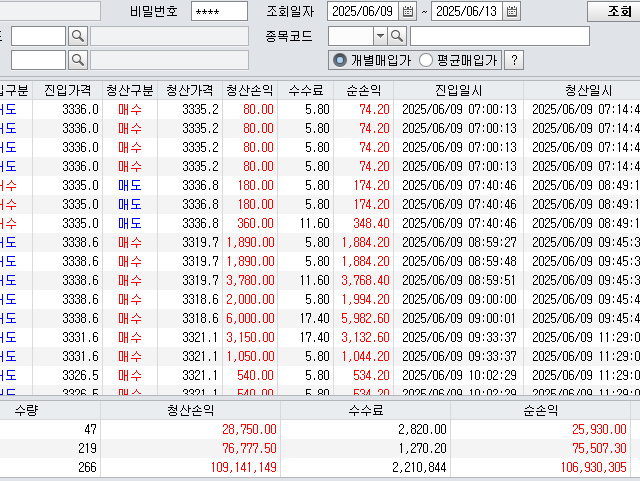The height and width of the screenshot is (481, 640).
Task: Click the upper-left search magnifier icon
Action: (x=77, y=36)
